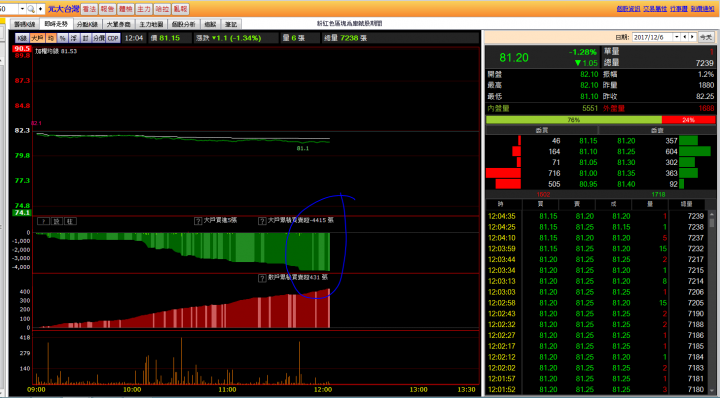This screenshot has width=720, height=398.
Task: Click the 柱 bar-style box in indicator panel
Action: [70, 221]
